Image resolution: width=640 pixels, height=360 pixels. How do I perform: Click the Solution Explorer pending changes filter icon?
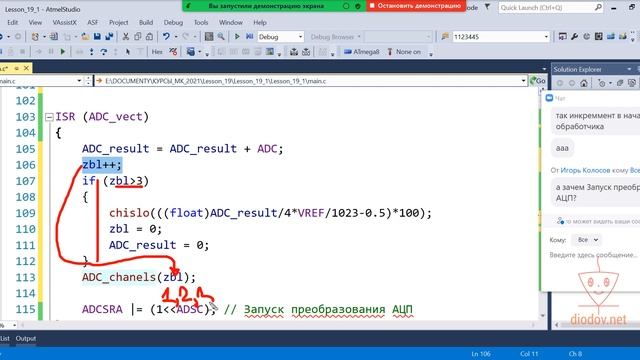(601, 83)
